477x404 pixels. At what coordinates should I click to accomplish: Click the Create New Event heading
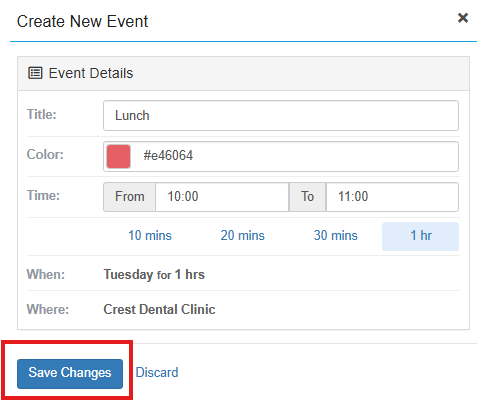82,22
